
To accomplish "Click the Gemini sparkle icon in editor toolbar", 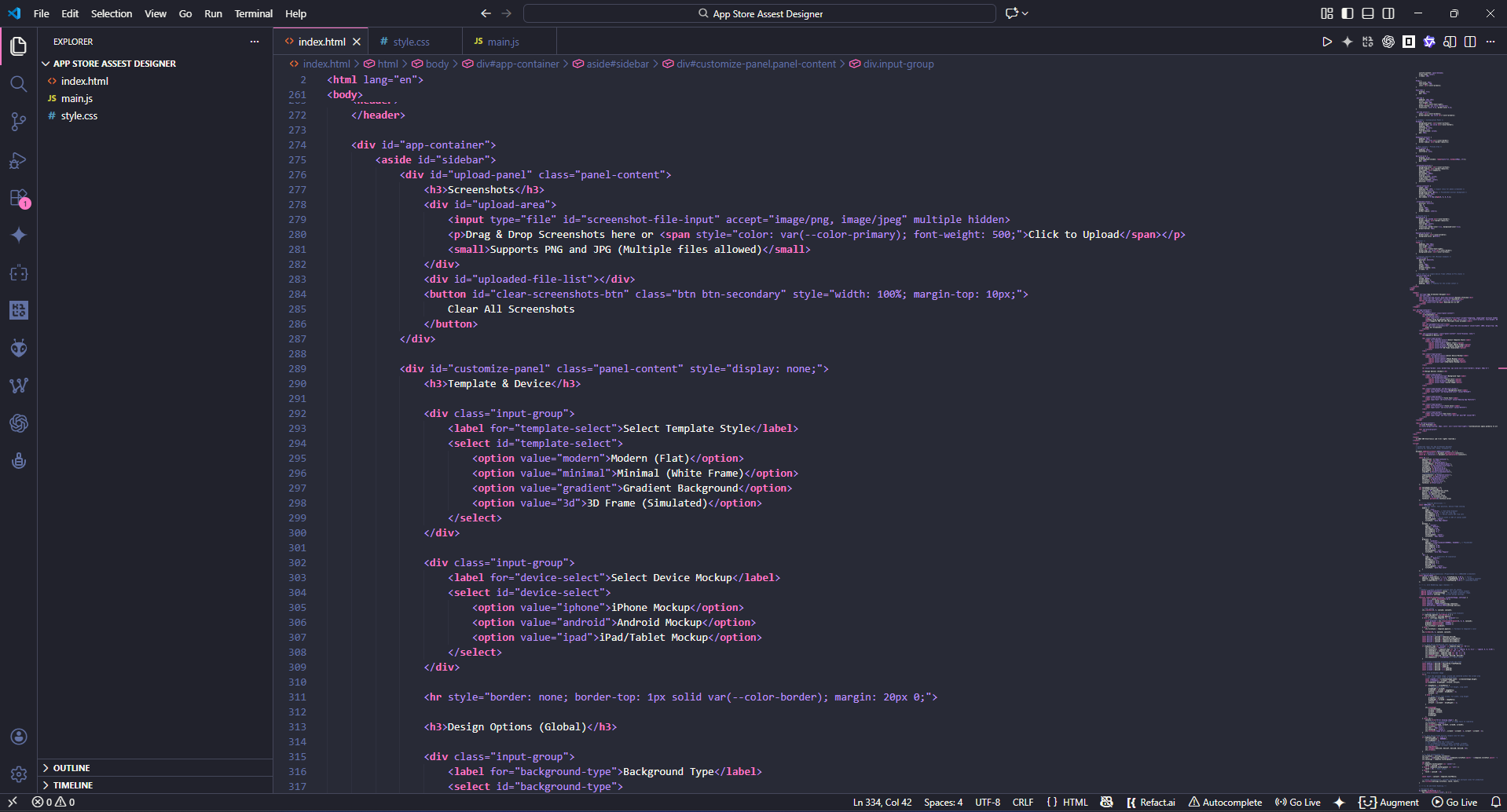I will pos(1347,42).
